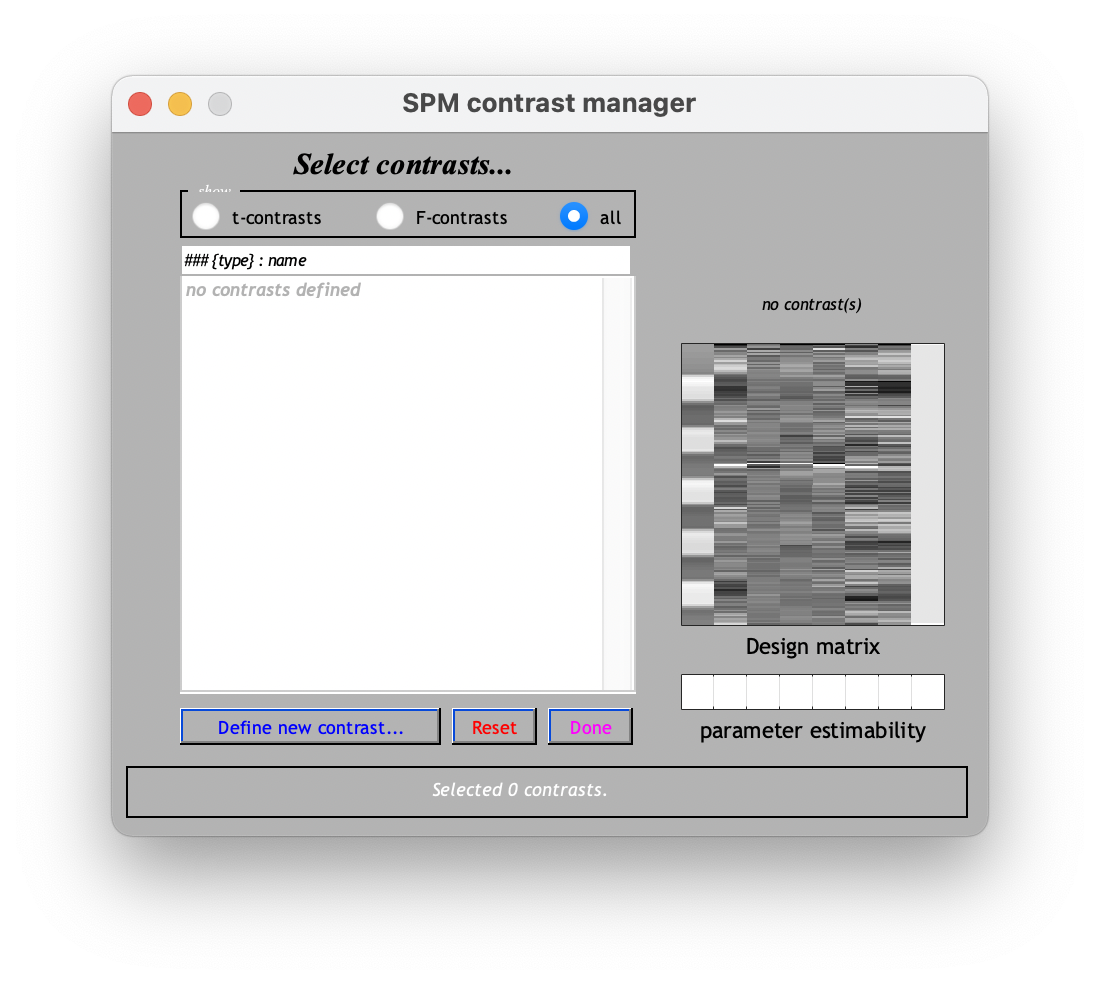Click the rightmost light-gray constant column in design matrix

pos(927,484)
